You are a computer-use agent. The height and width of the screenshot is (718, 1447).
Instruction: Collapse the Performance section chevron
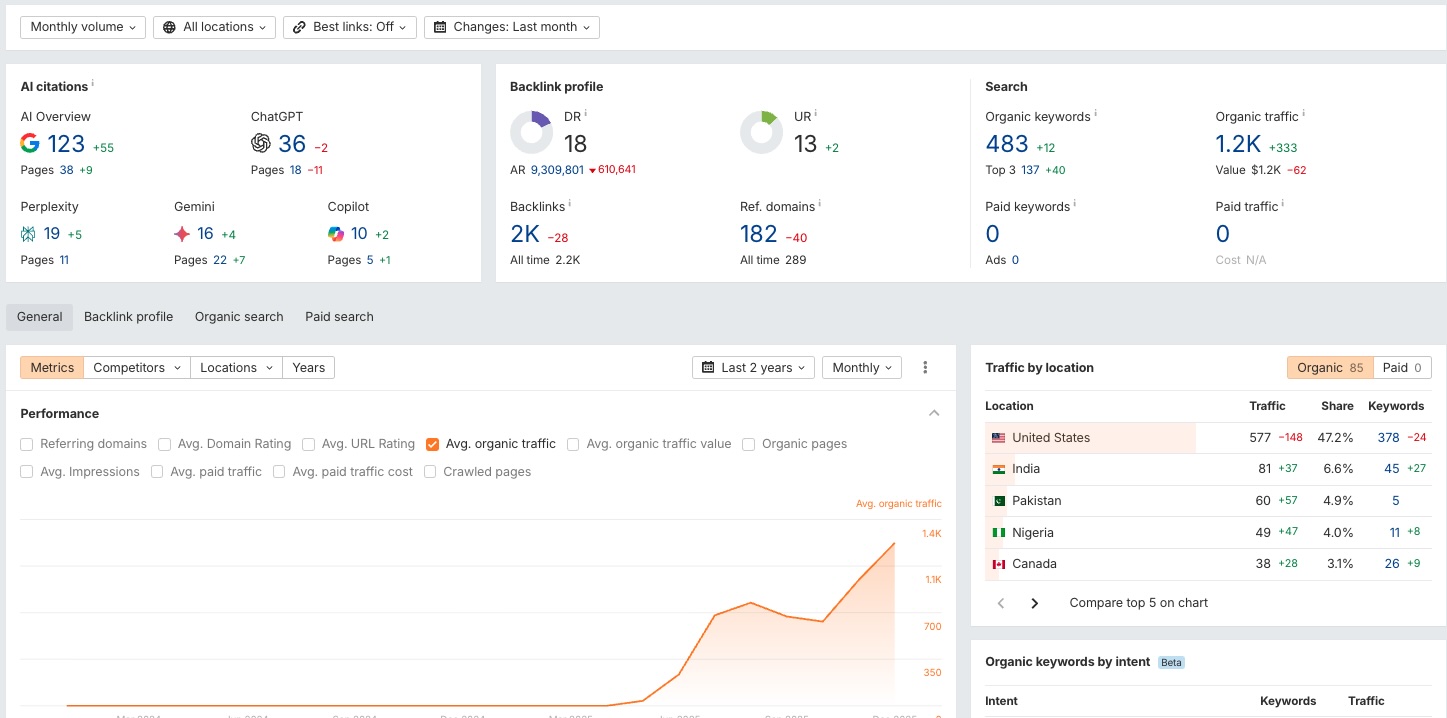(934, 413)
